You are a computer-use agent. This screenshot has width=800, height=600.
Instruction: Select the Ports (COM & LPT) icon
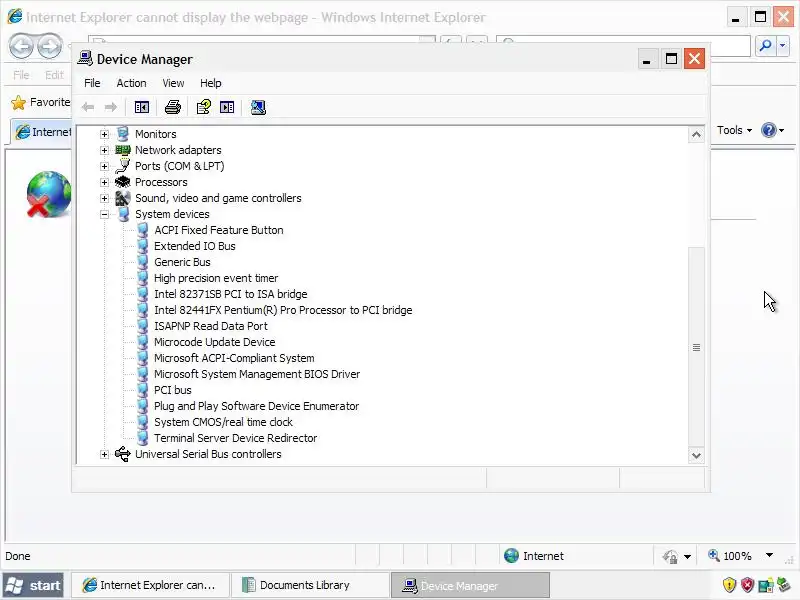(x=122, y=166)
